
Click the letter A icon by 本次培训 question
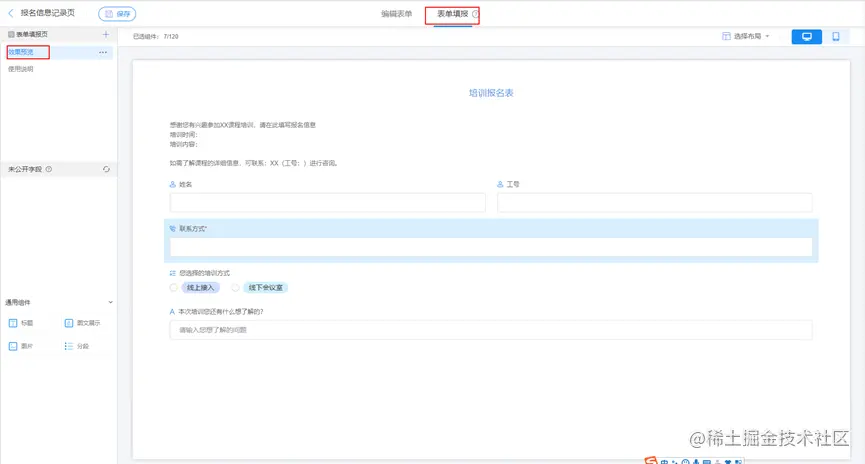click(172, 312)
